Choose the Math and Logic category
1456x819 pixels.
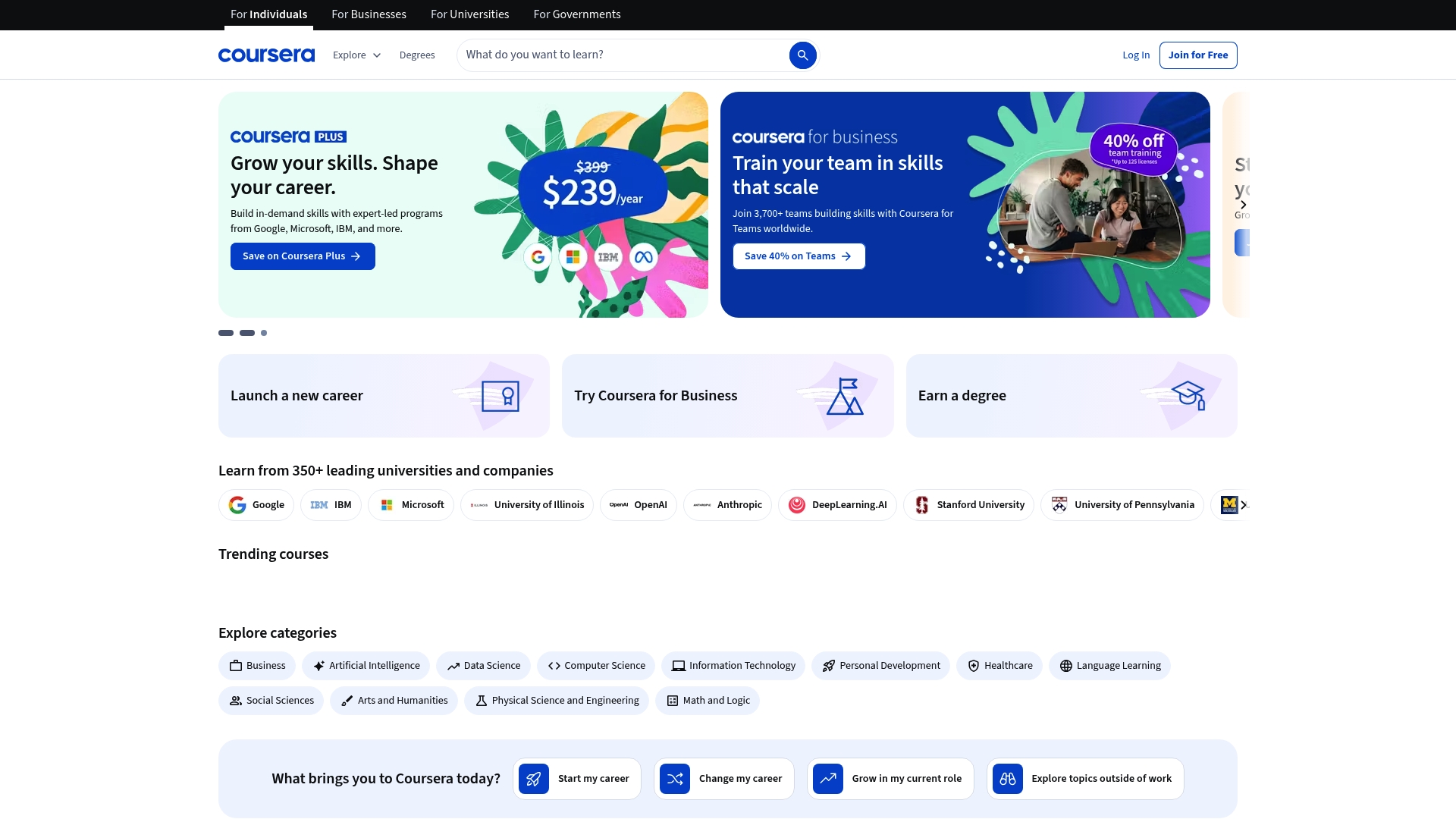[708, 701]
